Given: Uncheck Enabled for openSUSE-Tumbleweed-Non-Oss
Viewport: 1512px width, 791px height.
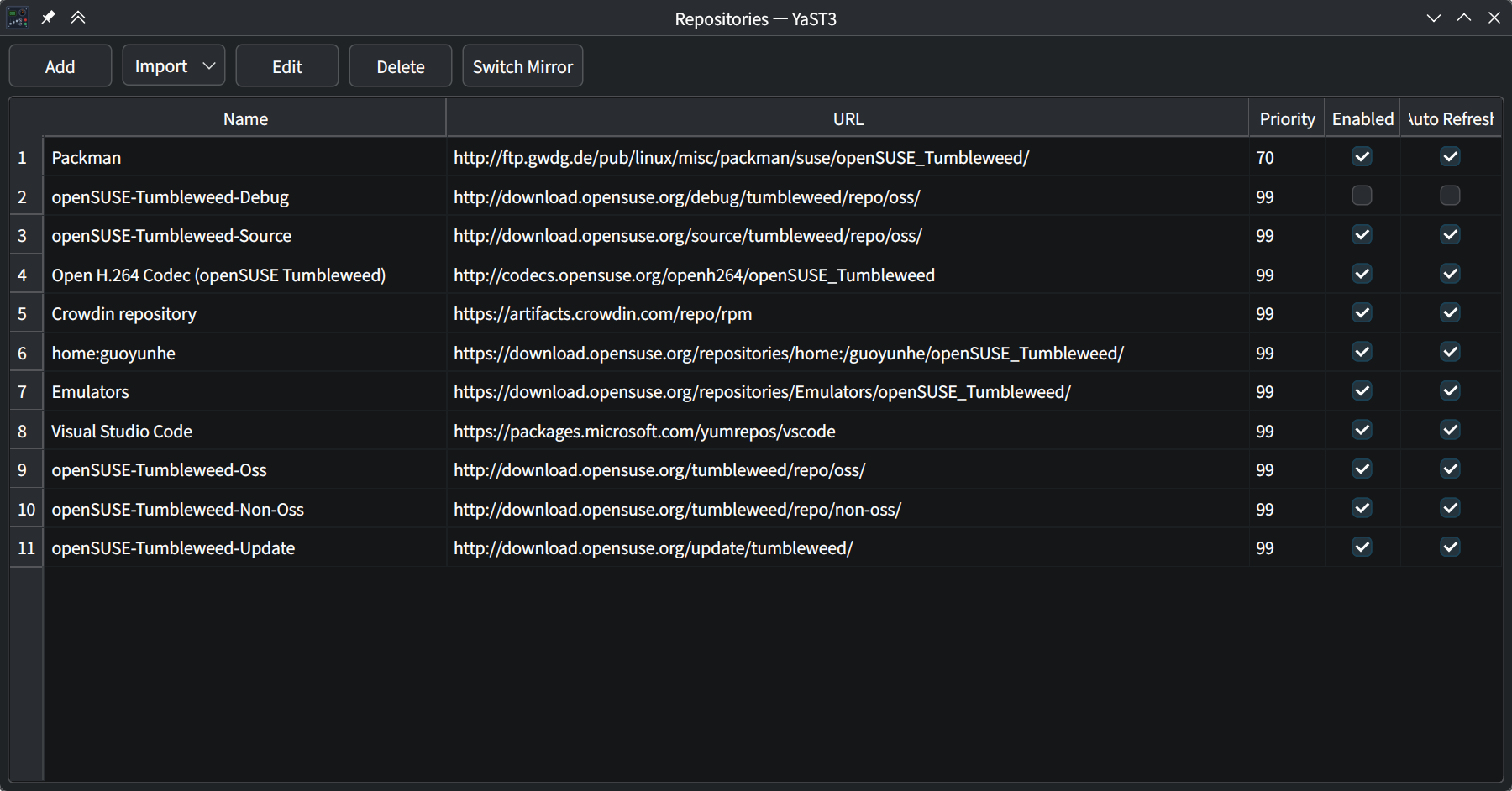Looking at the screenshot, I should click(1362, 508).
